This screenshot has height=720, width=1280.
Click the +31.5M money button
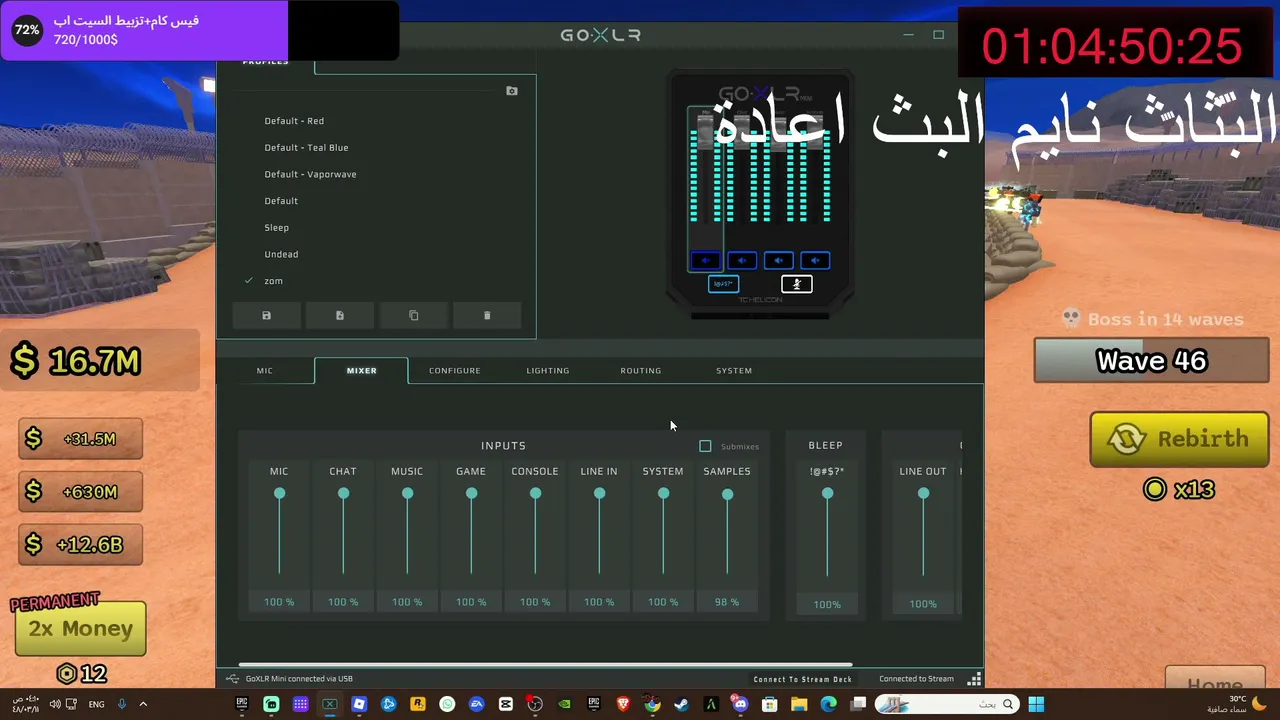pyautogui.click(x=81, y=439)
